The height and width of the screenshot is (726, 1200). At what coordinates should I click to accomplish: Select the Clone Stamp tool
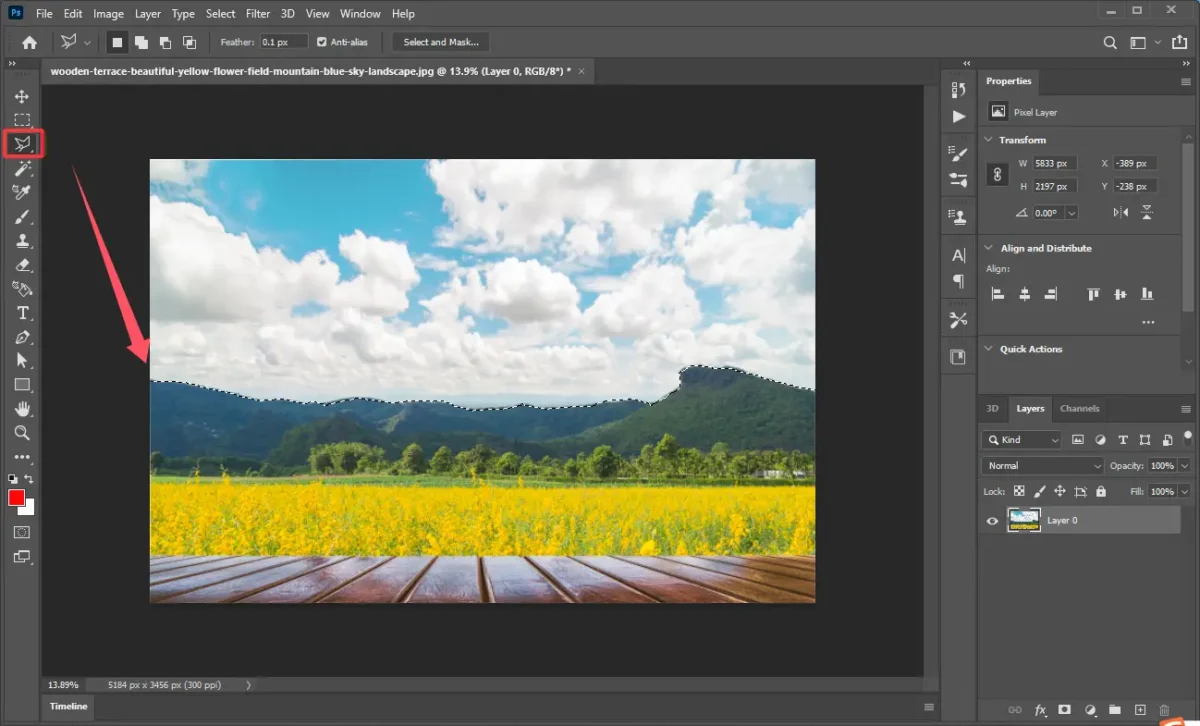tap(21, 241)
